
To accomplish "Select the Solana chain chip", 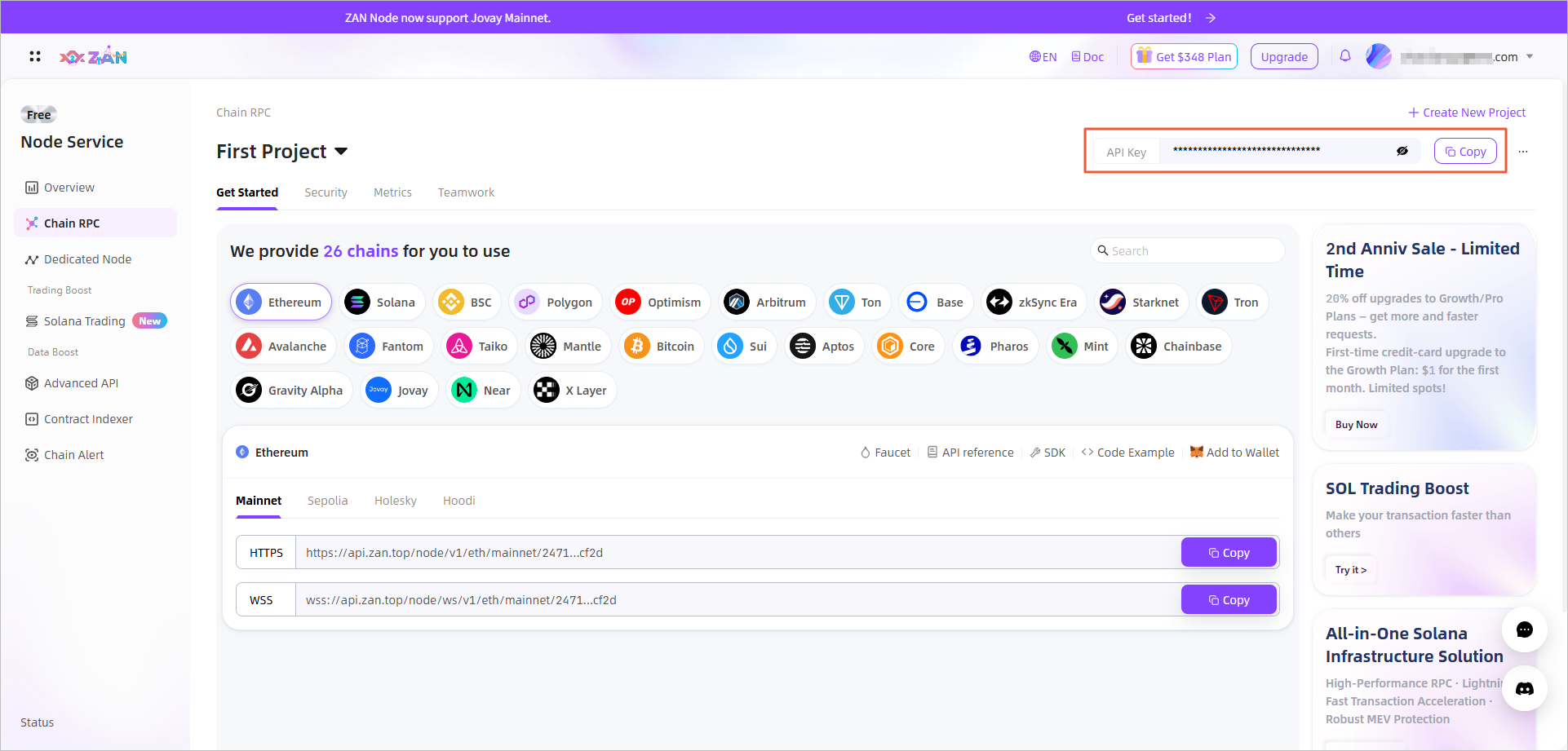I will point(382,303).
